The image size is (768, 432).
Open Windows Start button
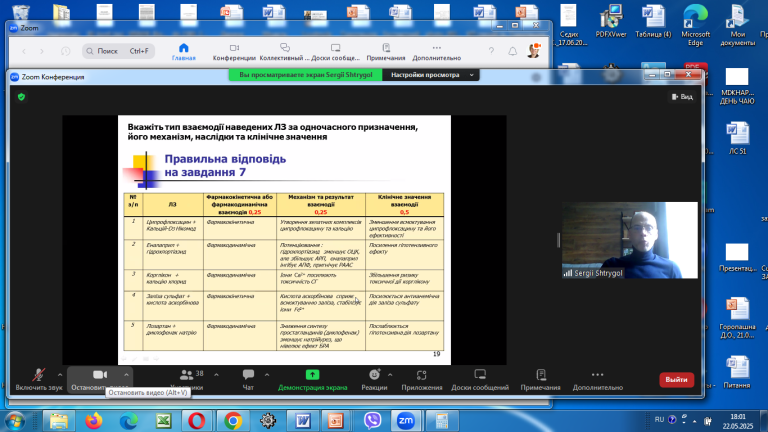click(14, 421)
